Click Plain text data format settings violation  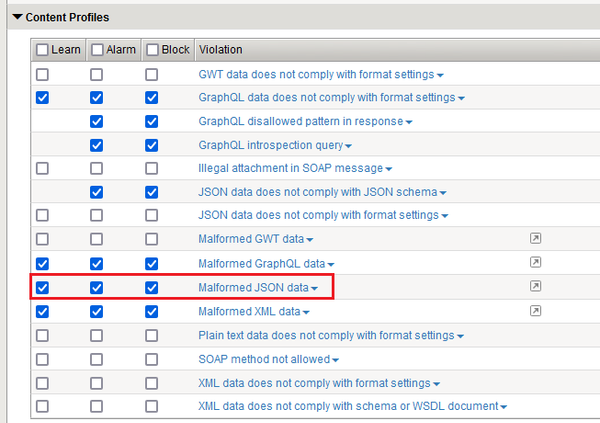click(x=326, y=335)
